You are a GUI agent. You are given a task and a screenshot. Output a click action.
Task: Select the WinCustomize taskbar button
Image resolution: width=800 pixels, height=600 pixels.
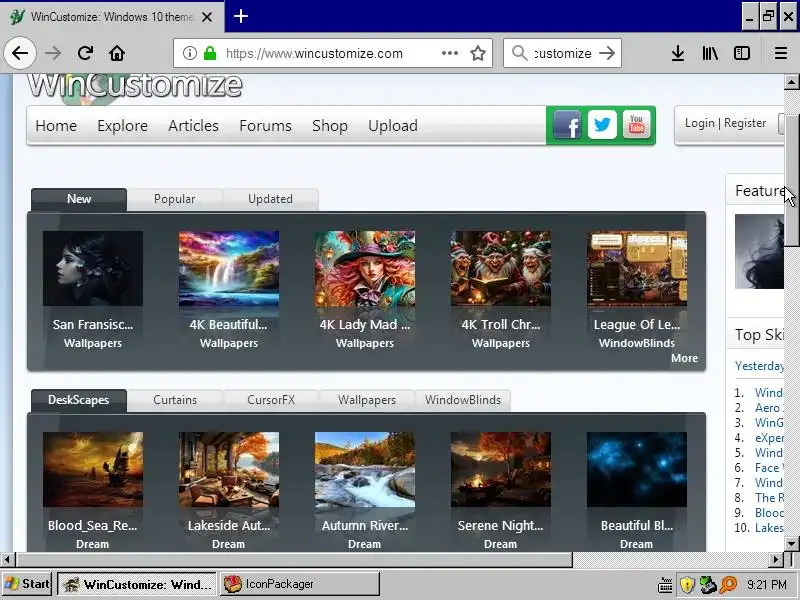coord(137,584)
